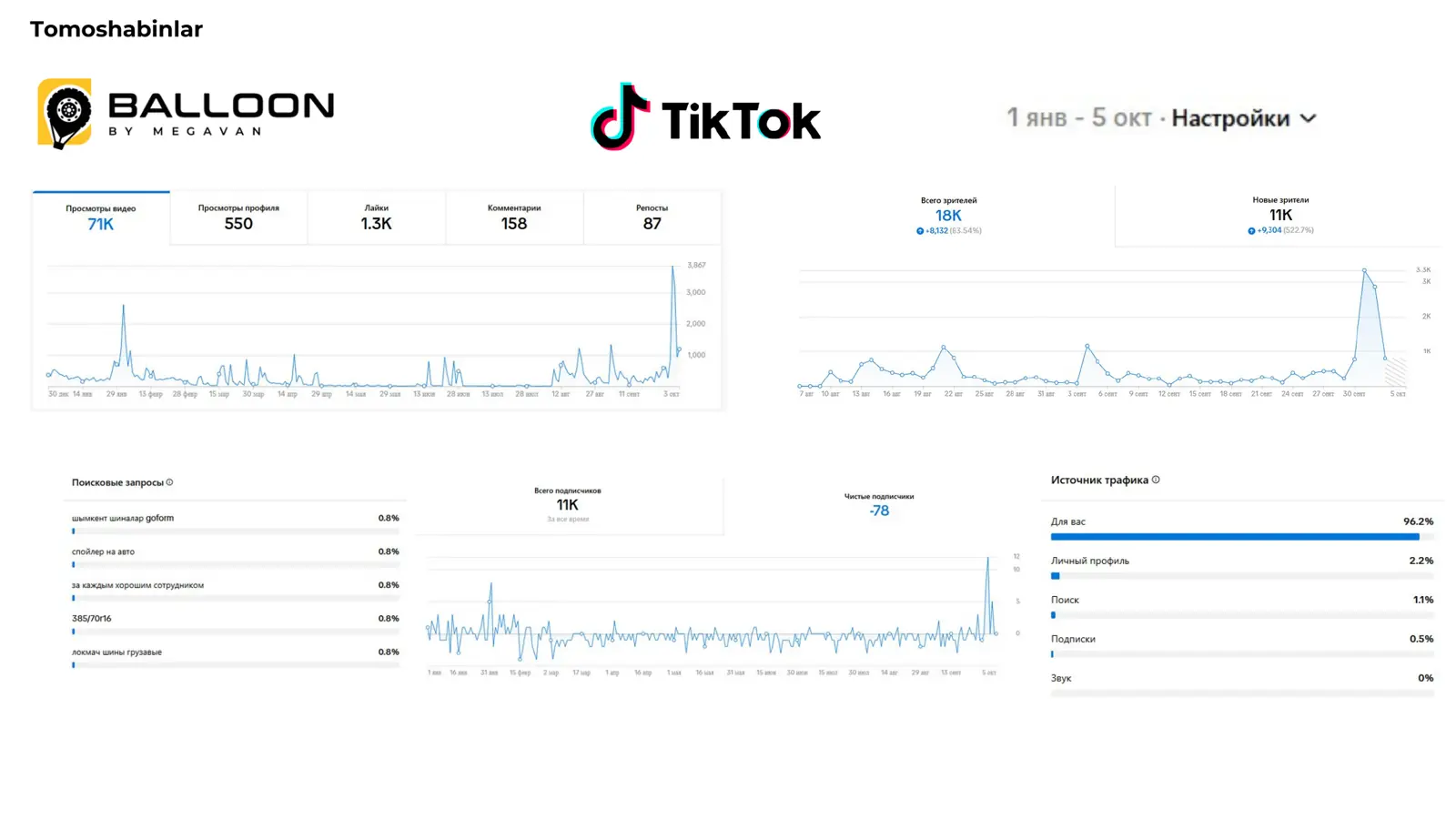This screenshot has height=819, width=1456.
Task: Click the blue arrow icon beside +8,132
Action: coord(920,231)
